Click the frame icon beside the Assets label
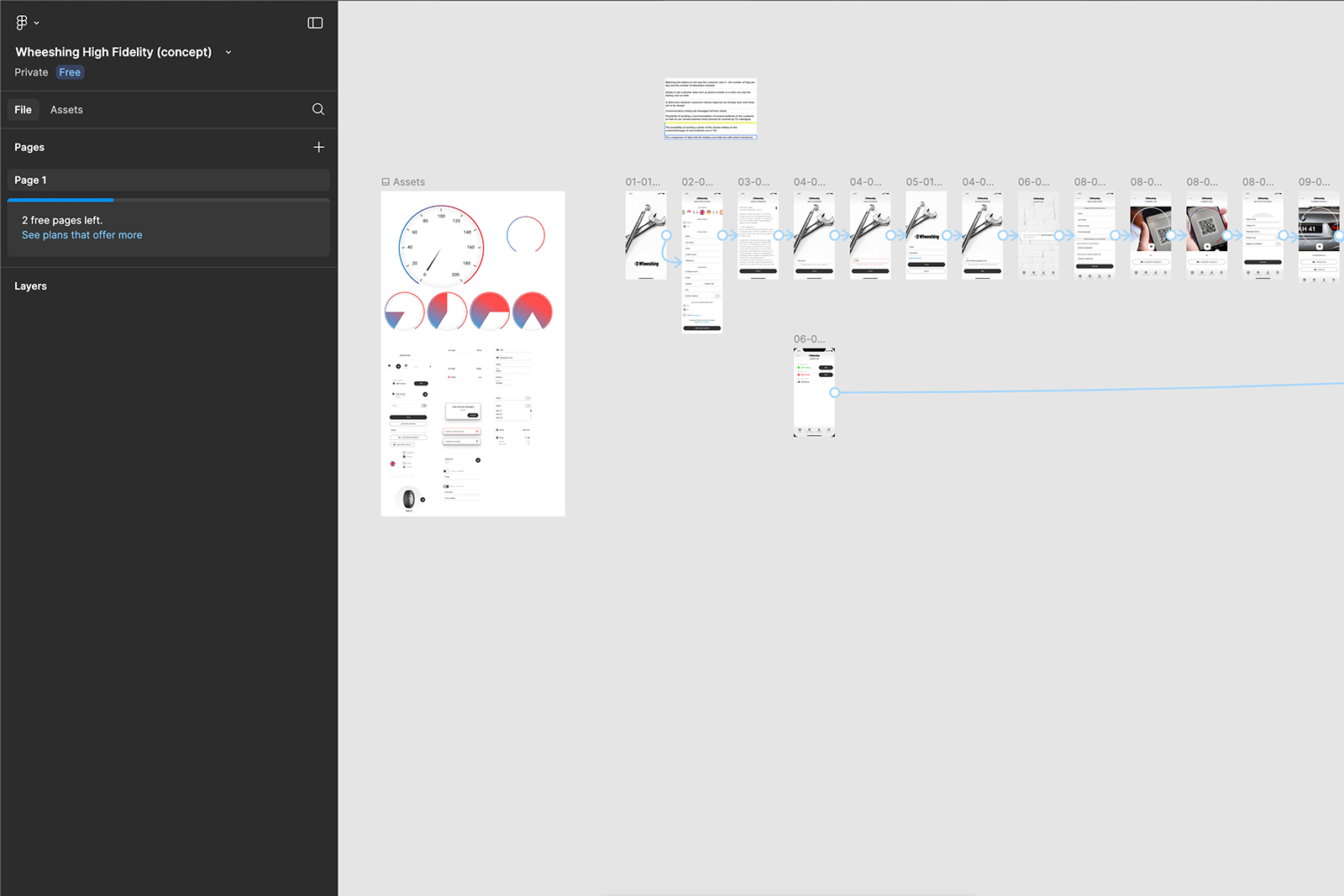Image resolution: width=1344 pixels, height=896 pixels. pos(386,182)
